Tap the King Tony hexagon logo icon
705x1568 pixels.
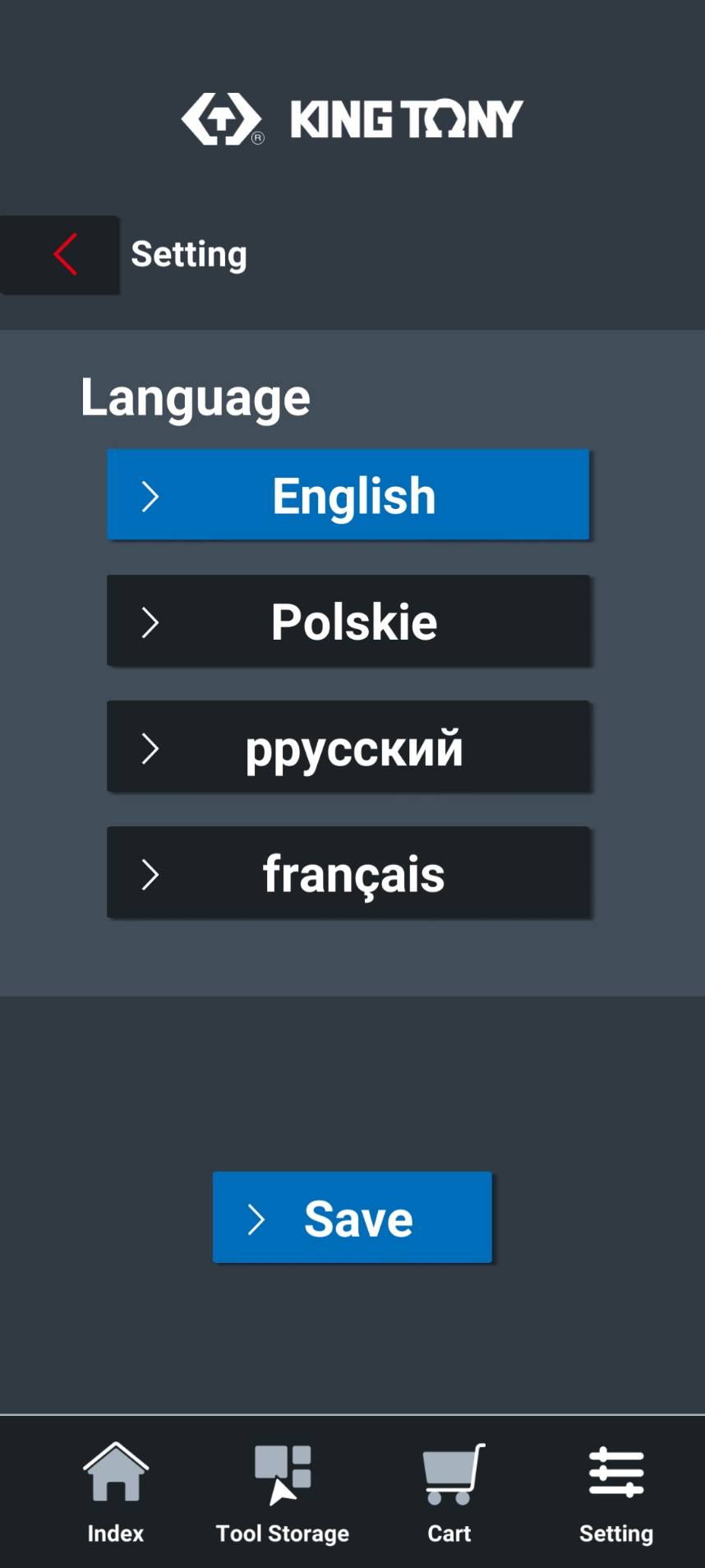pyautogui.click(x=222, y=119)
